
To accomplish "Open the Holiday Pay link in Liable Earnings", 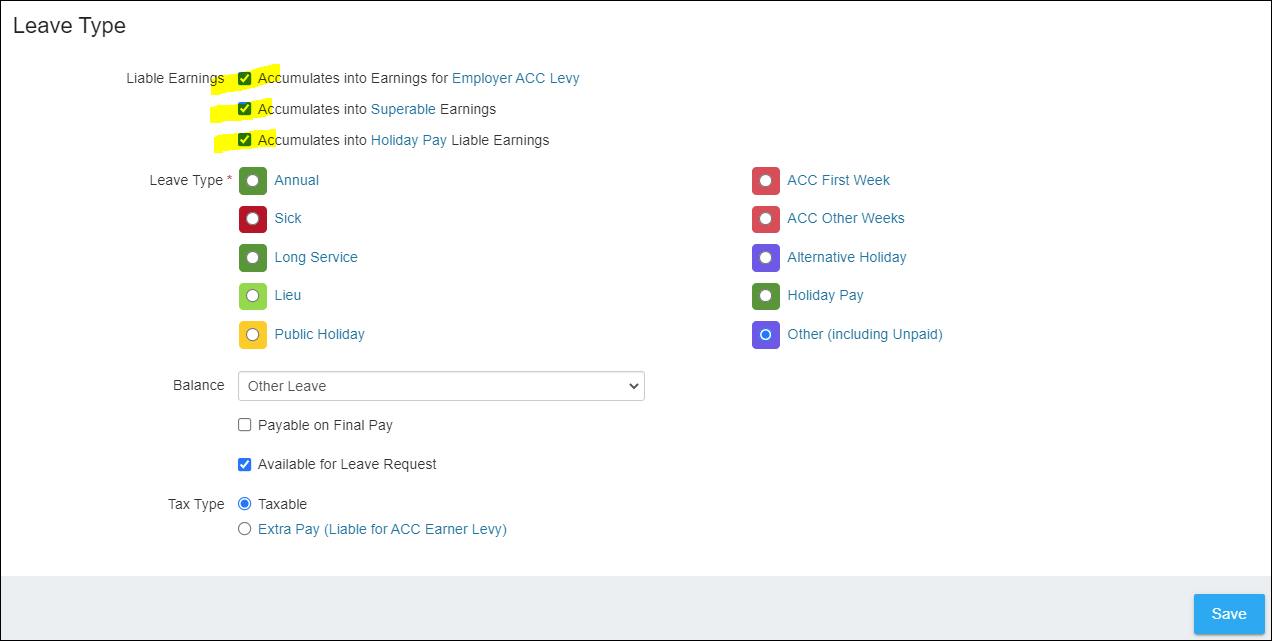I will pos(409,140).
